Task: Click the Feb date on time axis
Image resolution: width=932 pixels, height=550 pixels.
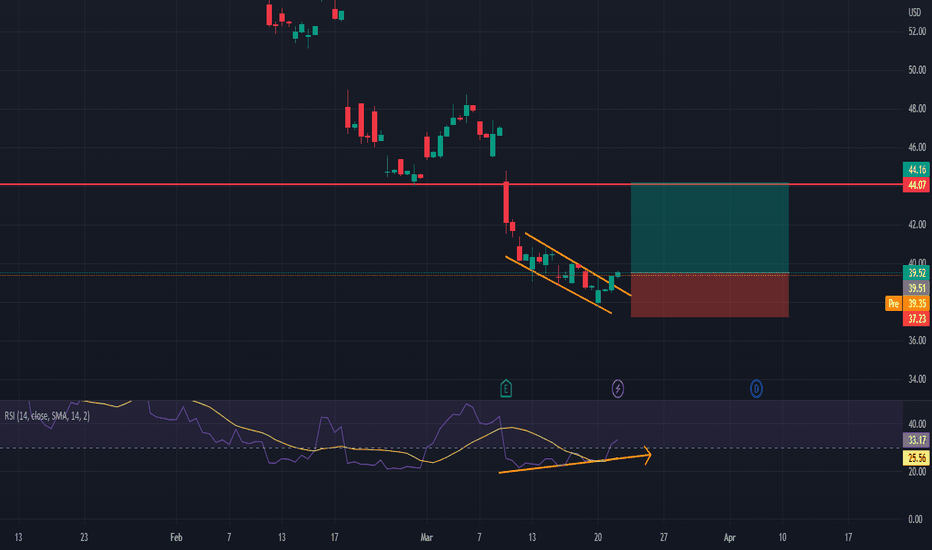Action: (x=176, y=538)
